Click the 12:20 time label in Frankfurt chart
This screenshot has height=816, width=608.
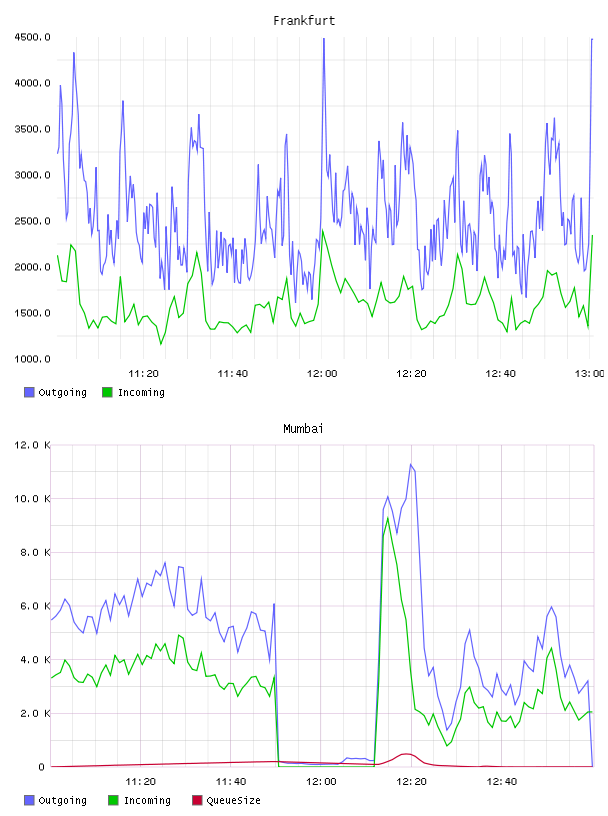pyautogui.click(x=411, y=374)
